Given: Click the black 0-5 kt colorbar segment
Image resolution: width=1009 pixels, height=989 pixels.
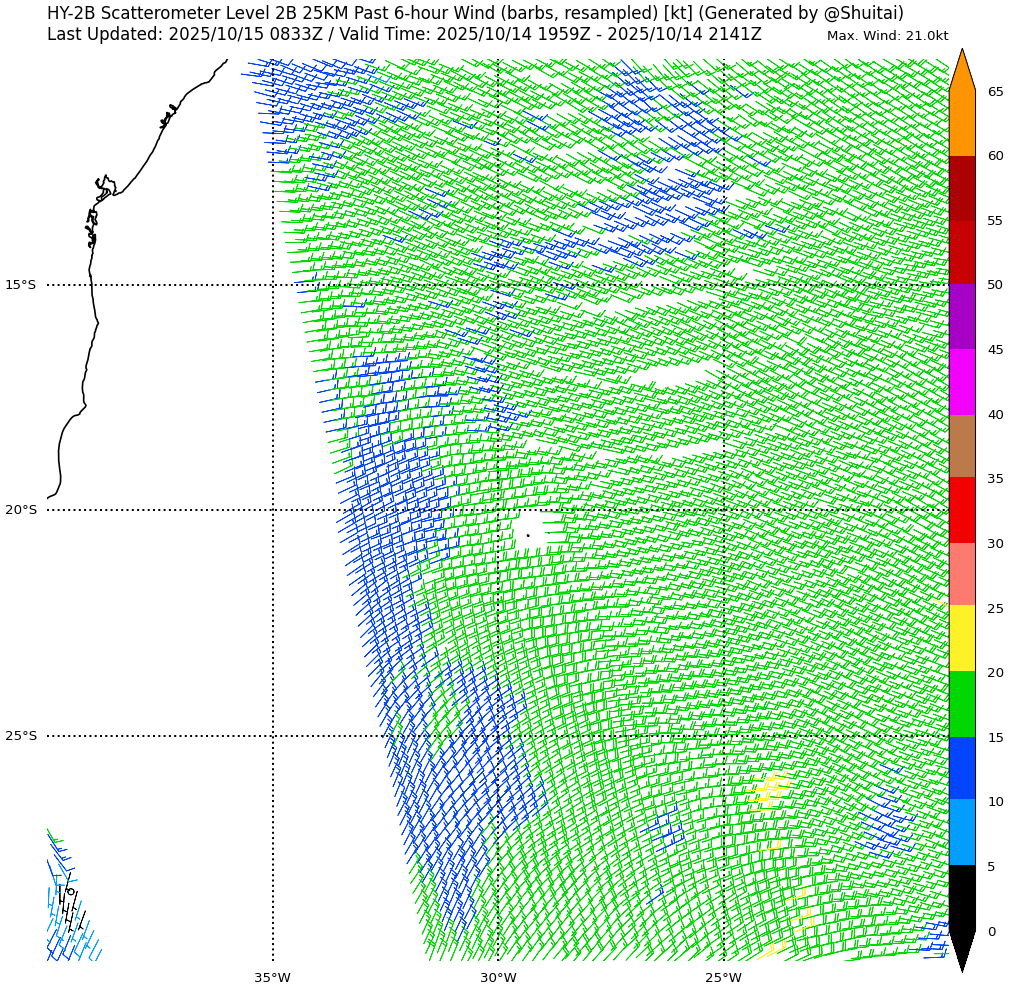Looking at the screenshot, I should coord(962,898).
